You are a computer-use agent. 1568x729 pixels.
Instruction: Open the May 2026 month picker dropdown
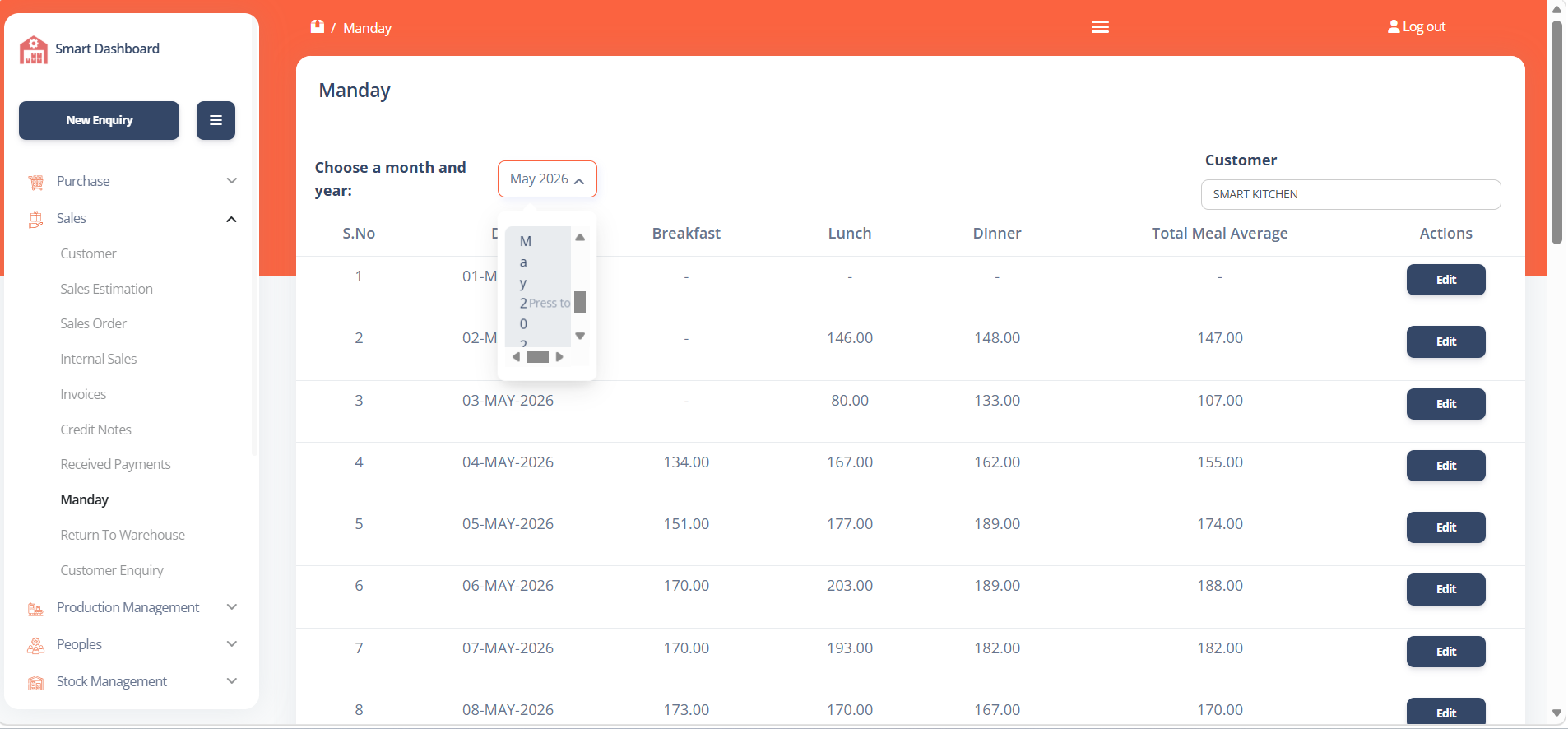(547, 179)
